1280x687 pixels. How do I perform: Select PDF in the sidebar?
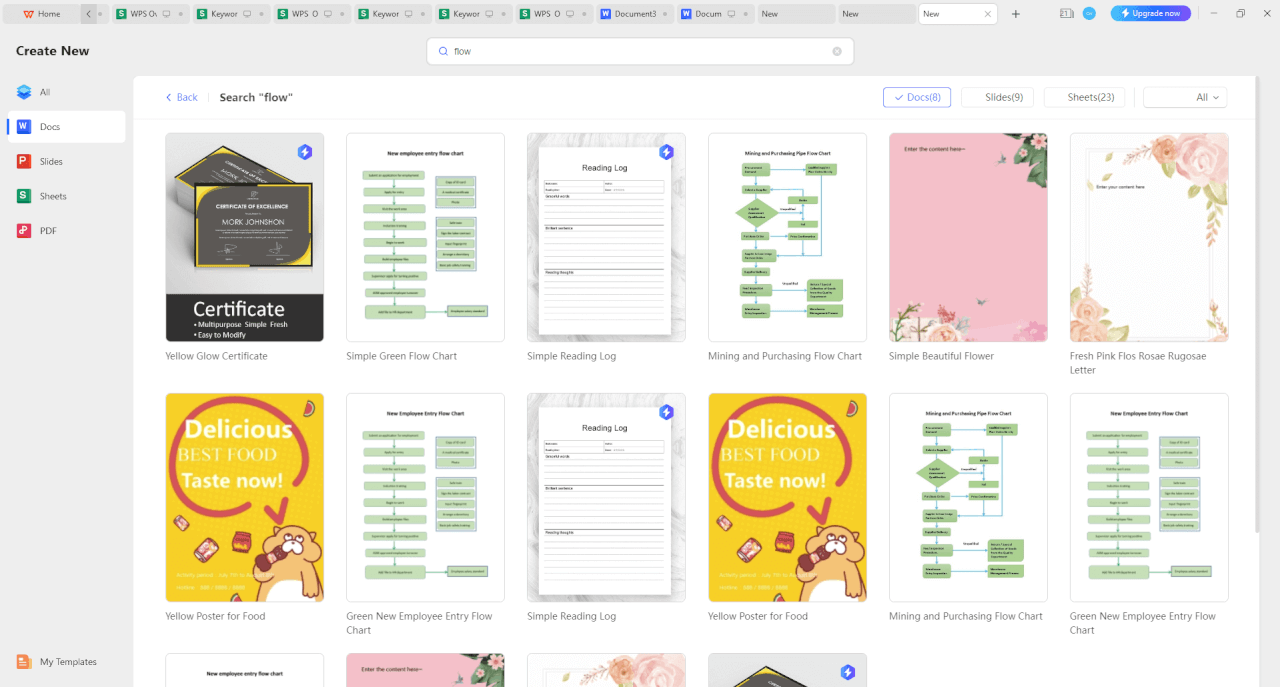pos(66,231)
